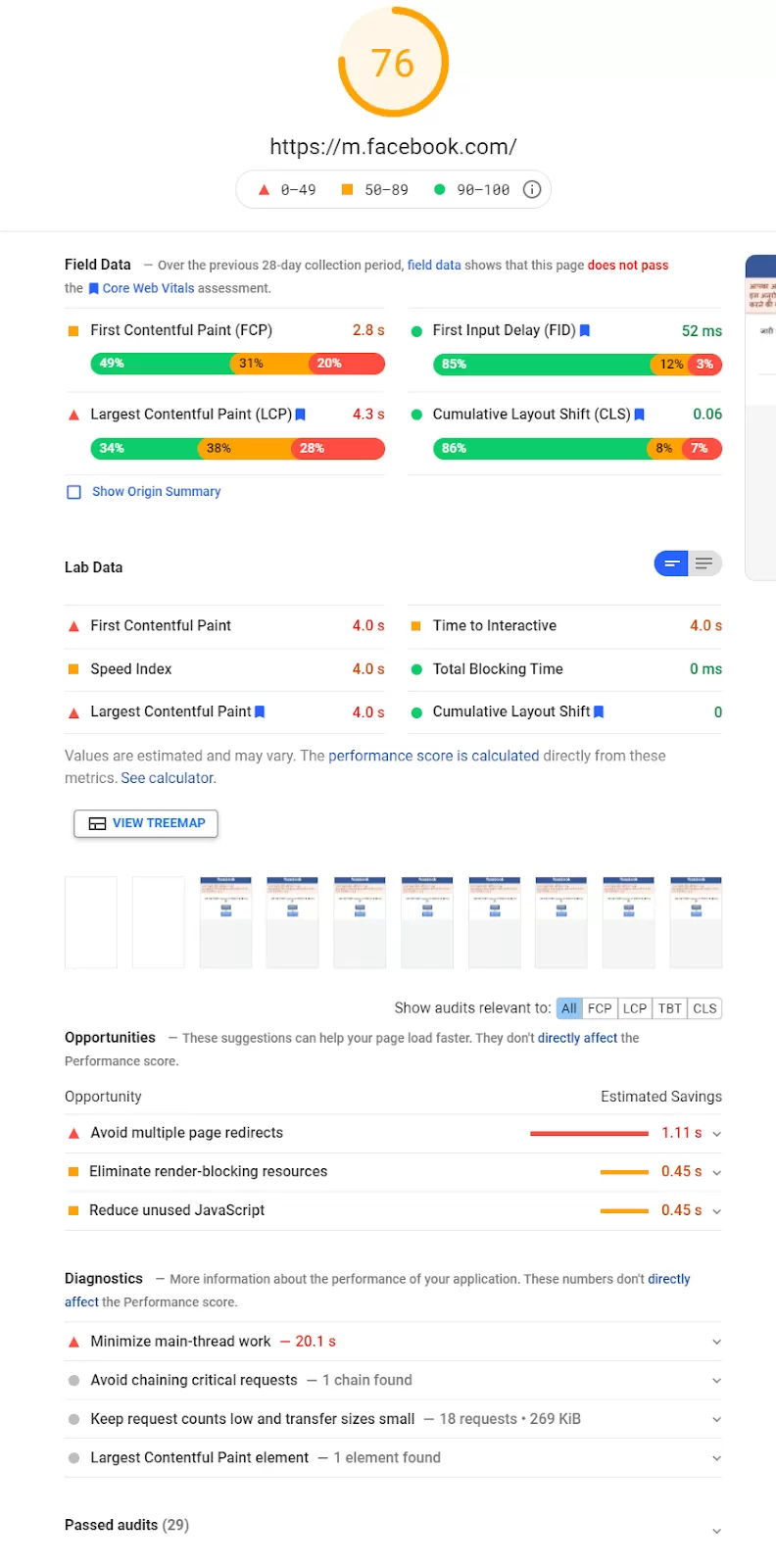The image size is (776, 1568).
Task: Click the FCP distribution bar showing 49 percent
Action: [127, 364]
